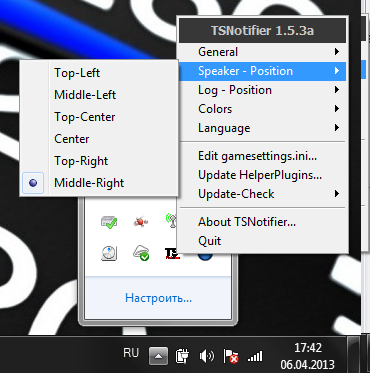Select Update HelperPlugins... menu entry

[x=263, y=175]
